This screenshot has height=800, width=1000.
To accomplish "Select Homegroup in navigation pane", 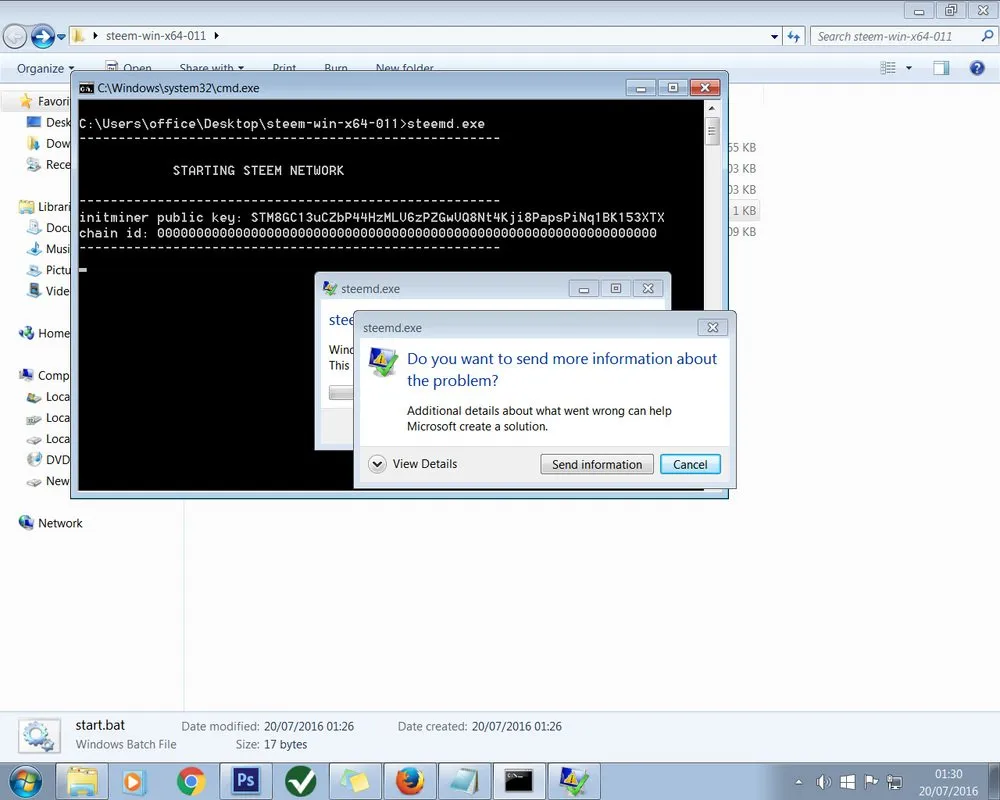I will coord(44,332).
